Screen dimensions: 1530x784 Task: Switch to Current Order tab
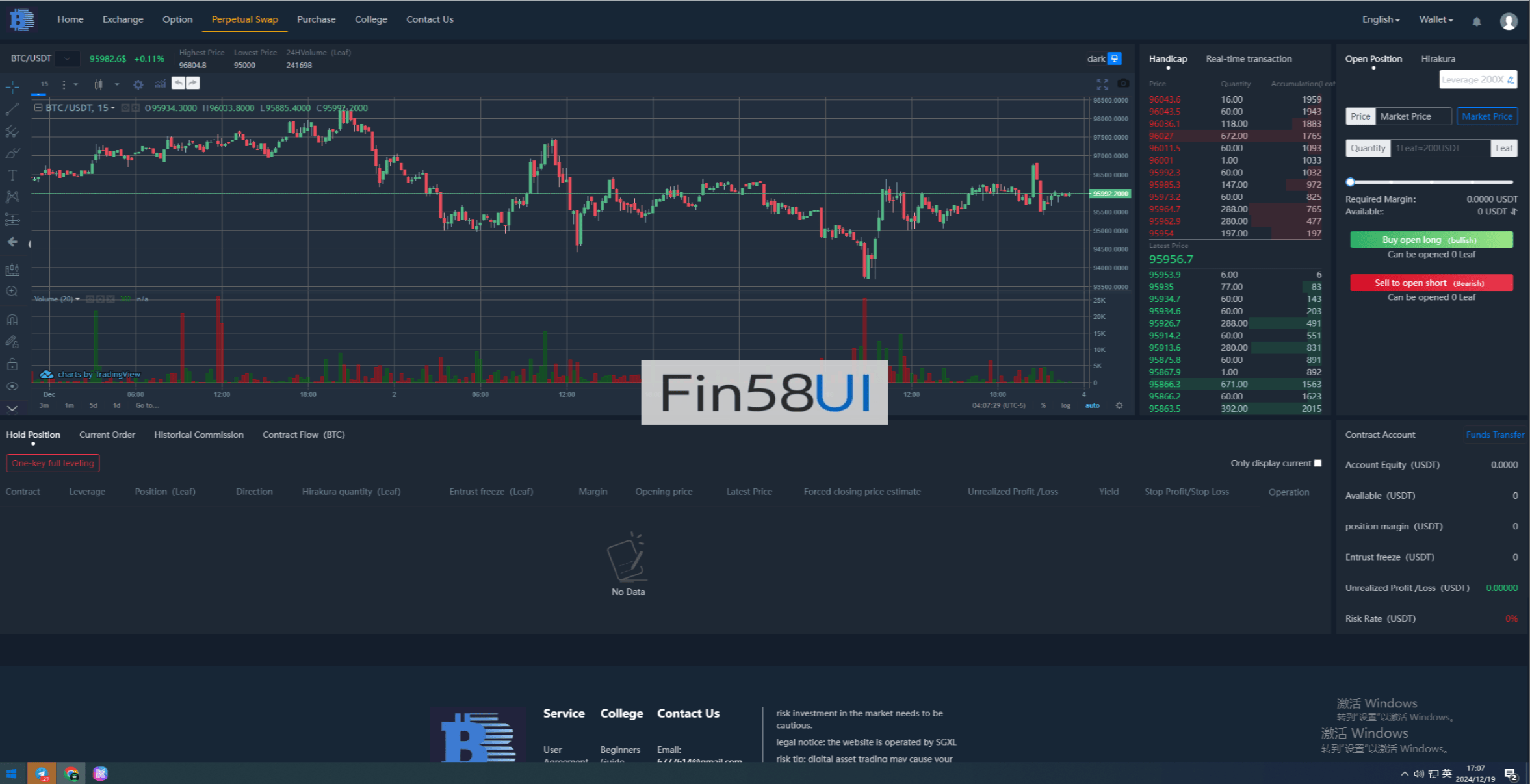click(x=107, y=435)
